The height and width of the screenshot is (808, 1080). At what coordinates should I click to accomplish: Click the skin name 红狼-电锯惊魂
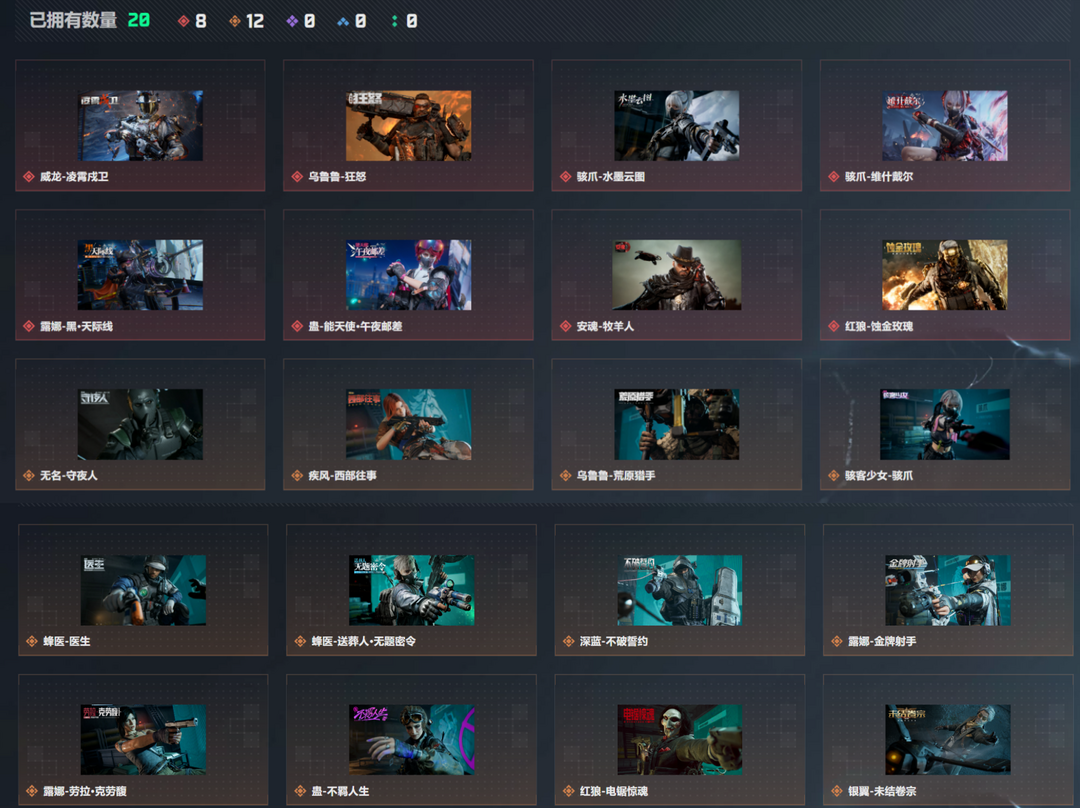click(x=614, y=791)
